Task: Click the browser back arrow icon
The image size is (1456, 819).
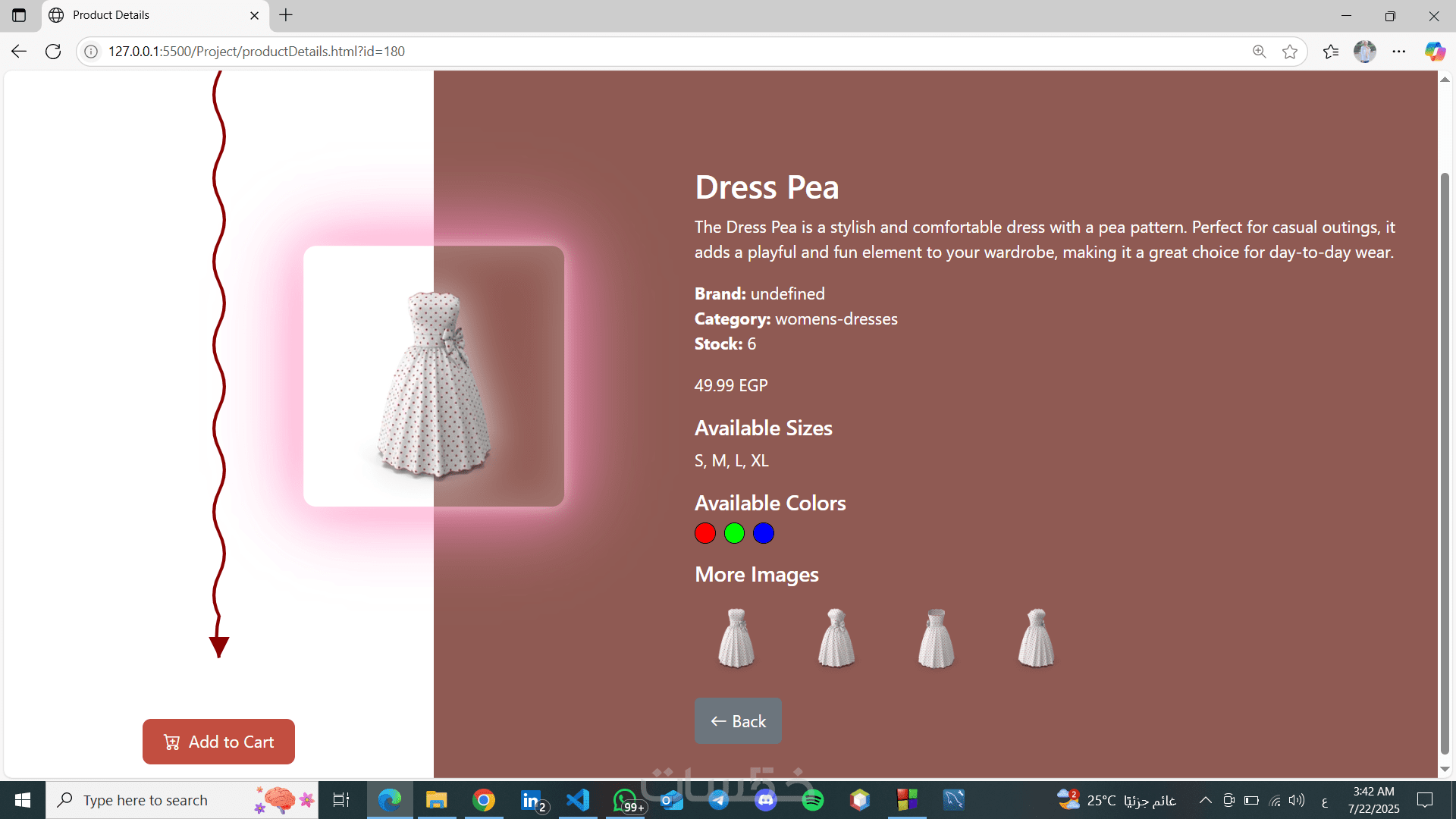Action: [19, 52]
